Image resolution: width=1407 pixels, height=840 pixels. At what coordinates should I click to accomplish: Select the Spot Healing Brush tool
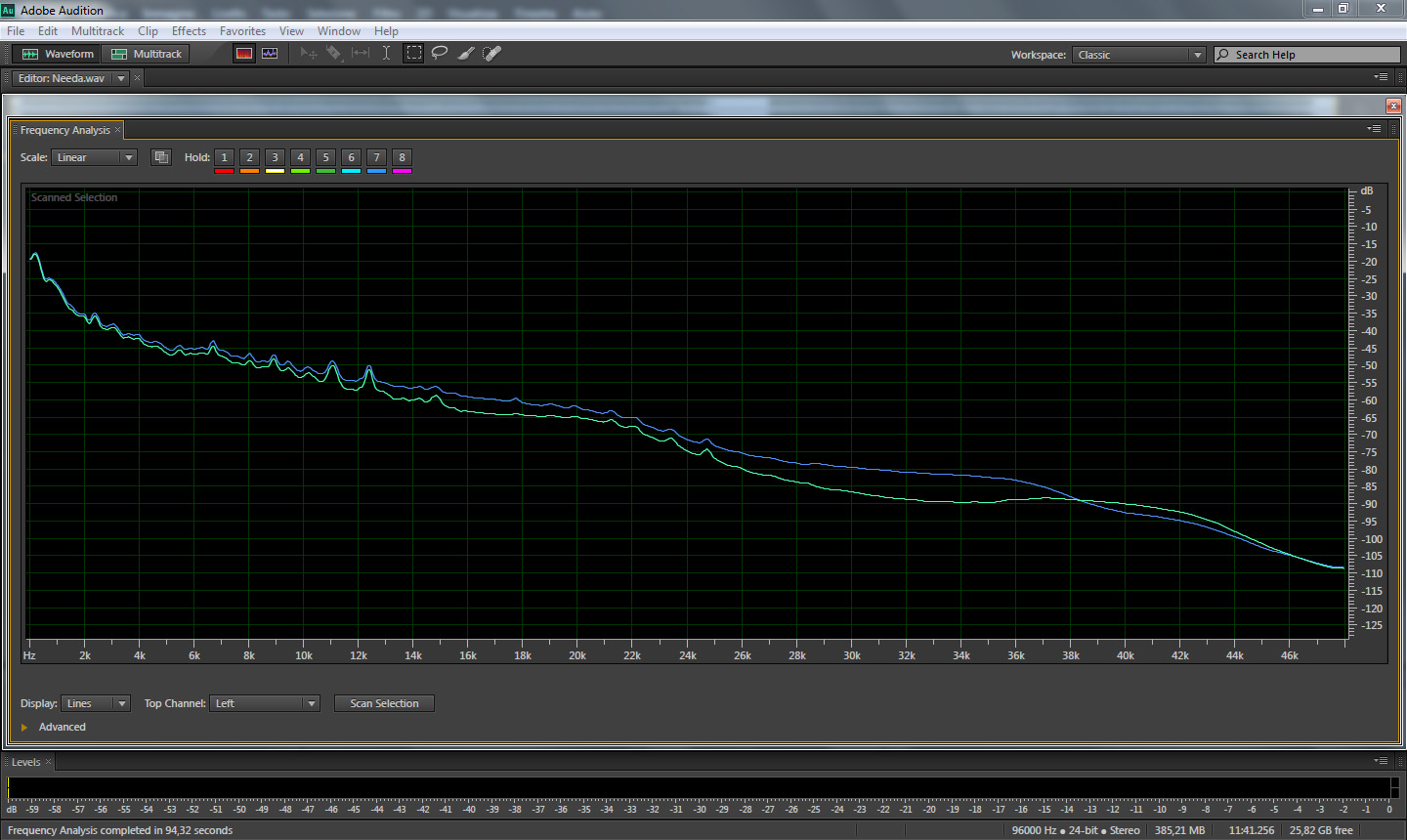(x=491, y=54)
